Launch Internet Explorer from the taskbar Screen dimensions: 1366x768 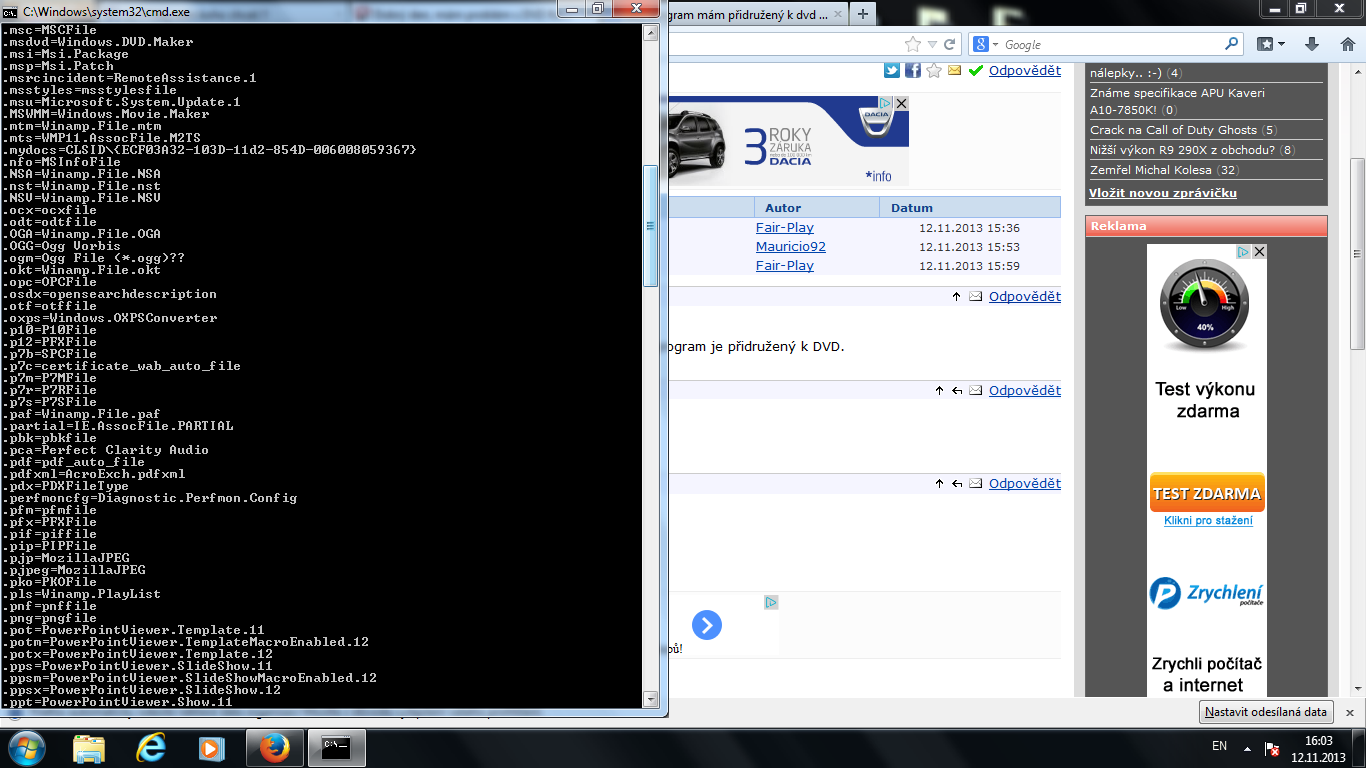point(150,748)
